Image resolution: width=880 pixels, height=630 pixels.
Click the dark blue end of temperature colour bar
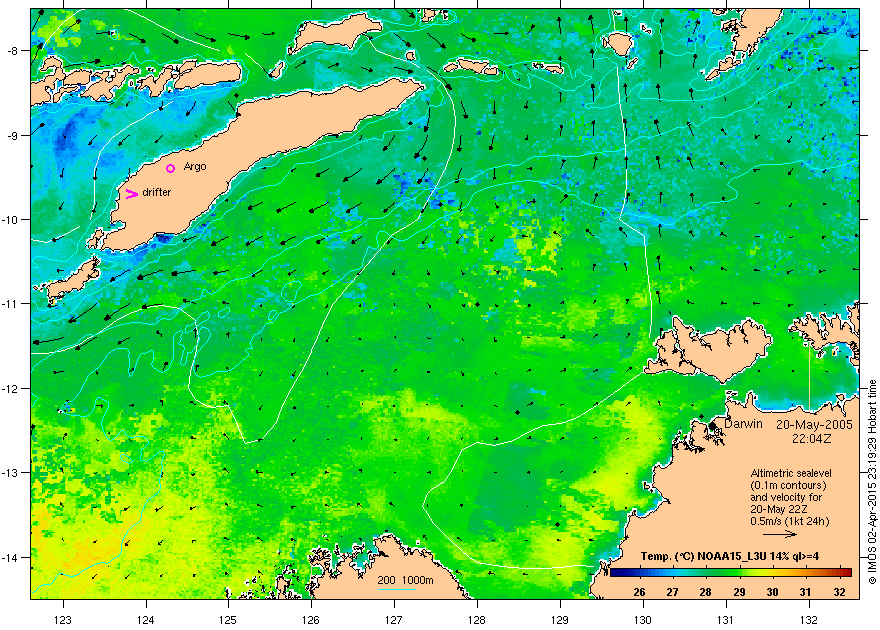click(x=613, y=573)
